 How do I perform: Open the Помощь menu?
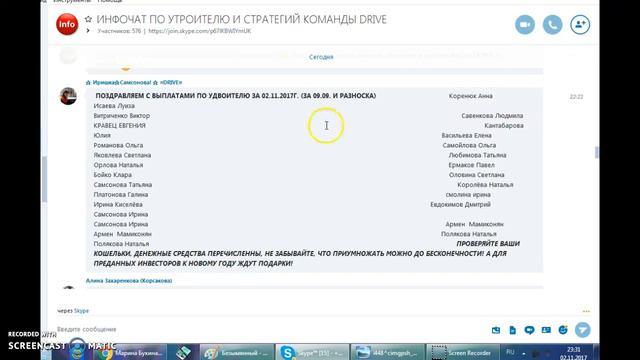pyautogui.click(x=109, y=1)
